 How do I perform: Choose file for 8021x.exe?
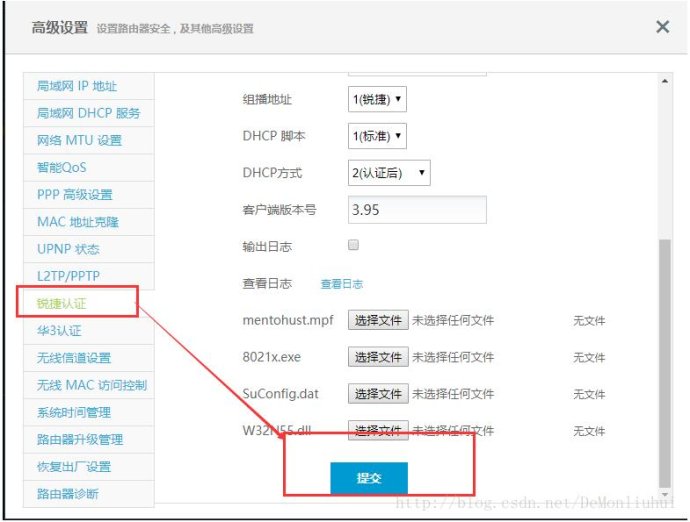[378, 357]
